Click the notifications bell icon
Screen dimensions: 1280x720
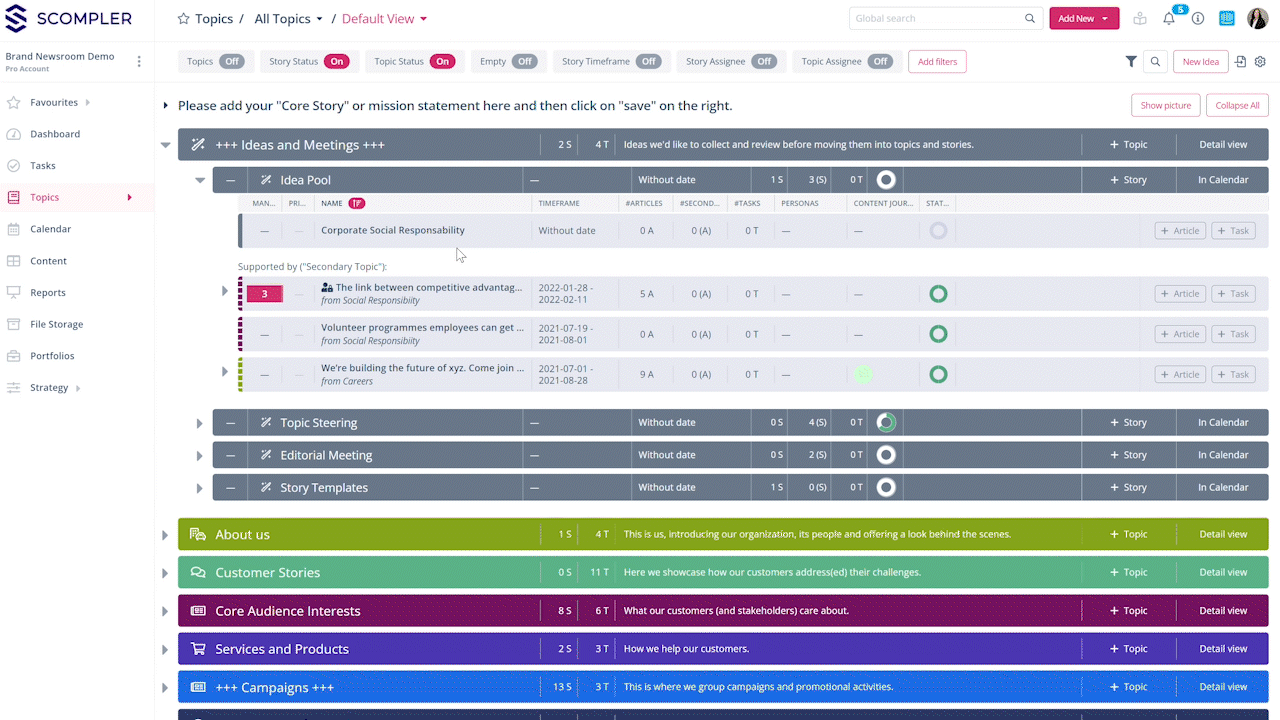(x=1169, y=19)
